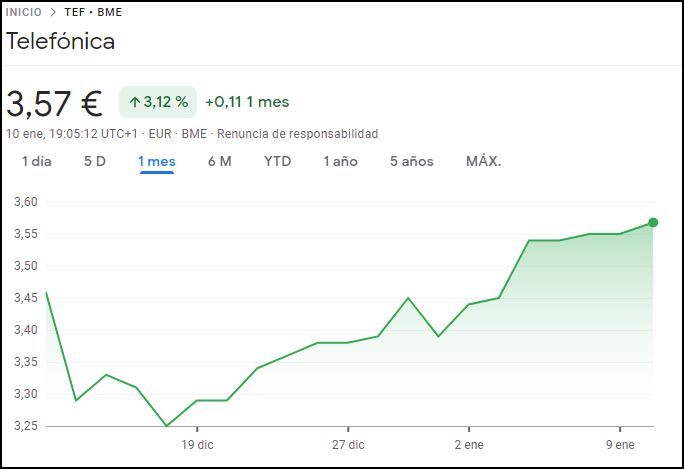This screenshot has width=684, height=469.
Task: Select the 5 D range tab
Action: (x=95, y=161)
